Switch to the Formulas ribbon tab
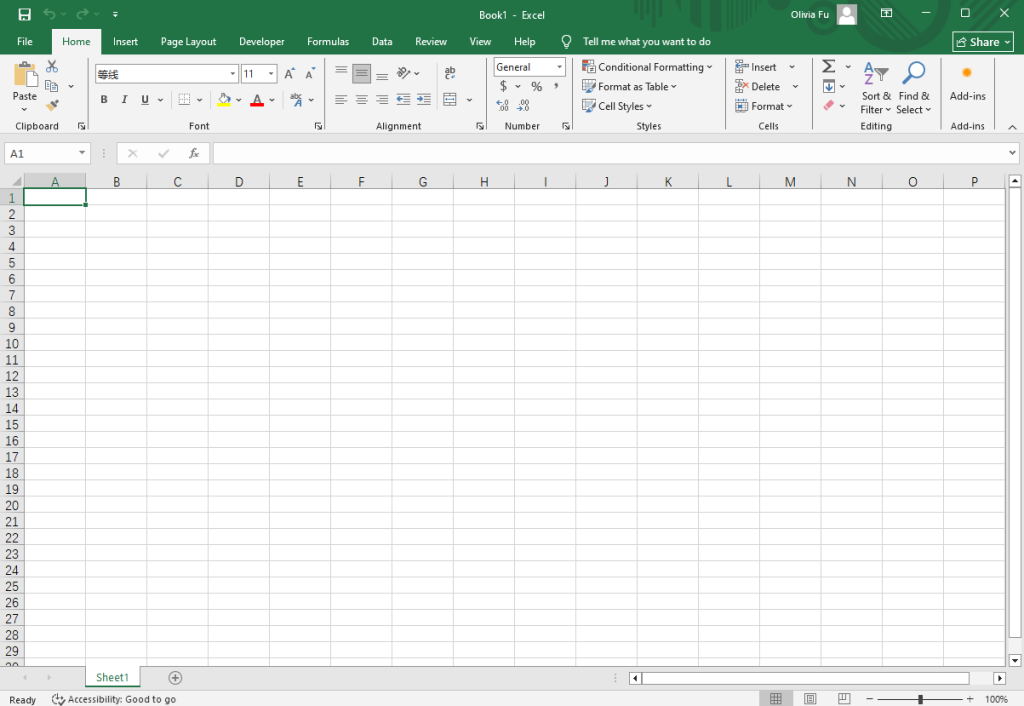 click(x=327, y=41)
